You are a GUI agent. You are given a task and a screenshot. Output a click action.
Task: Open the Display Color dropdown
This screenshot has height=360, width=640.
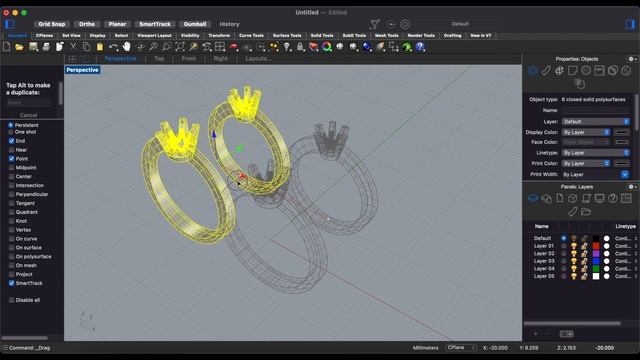point(586,132)
